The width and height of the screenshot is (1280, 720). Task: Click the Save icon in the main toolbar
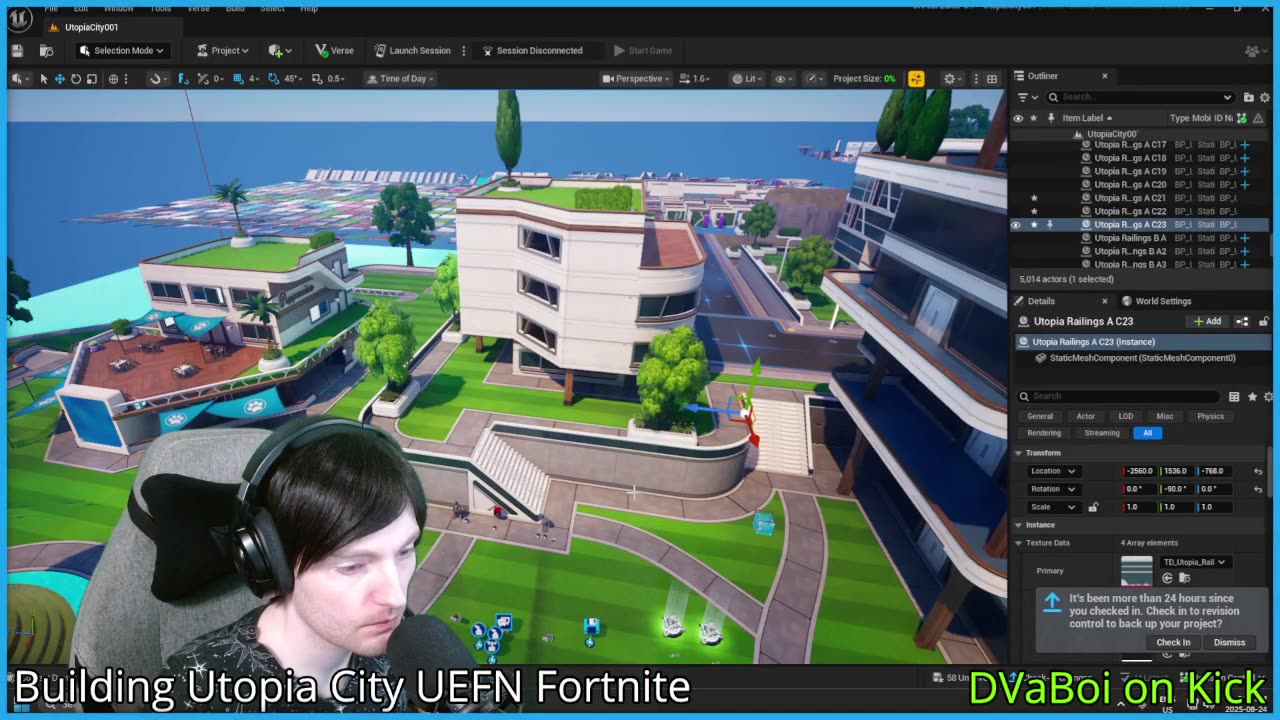tap(17, 50)
